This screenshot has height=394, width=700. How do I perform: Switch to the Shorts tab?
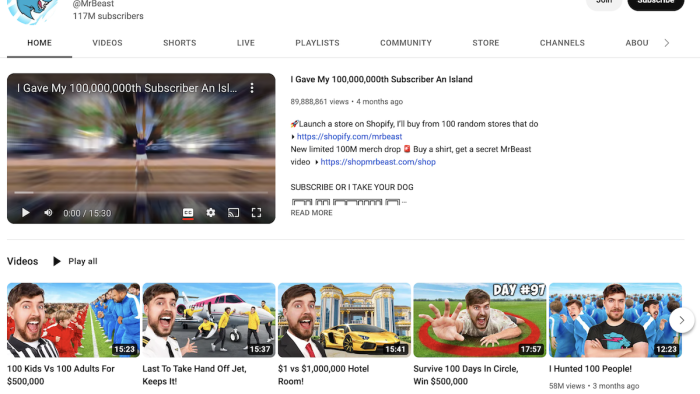(x=179, y=43)
